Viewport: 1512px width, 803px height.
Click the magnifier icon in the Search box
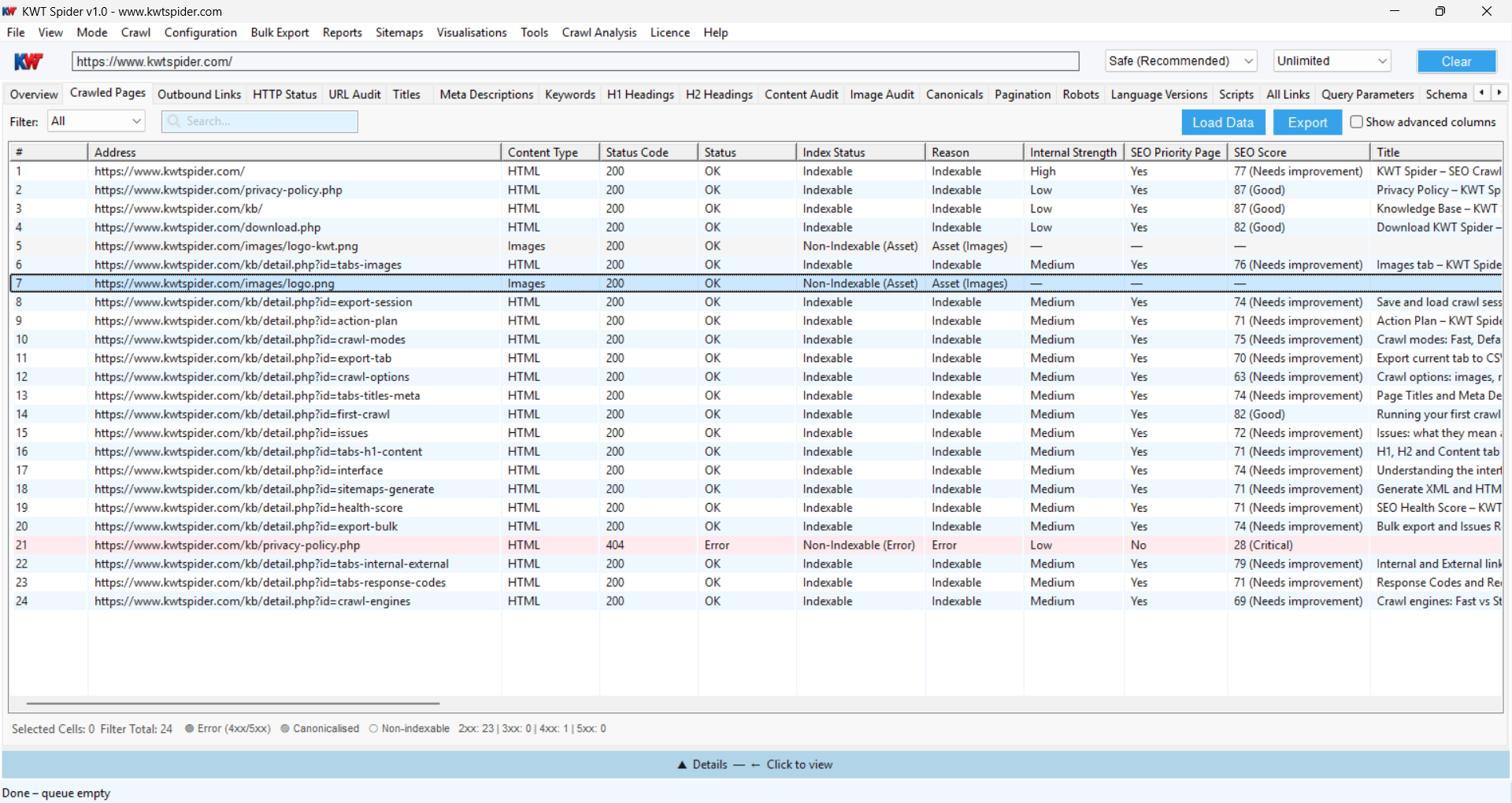tap(174, 121)
